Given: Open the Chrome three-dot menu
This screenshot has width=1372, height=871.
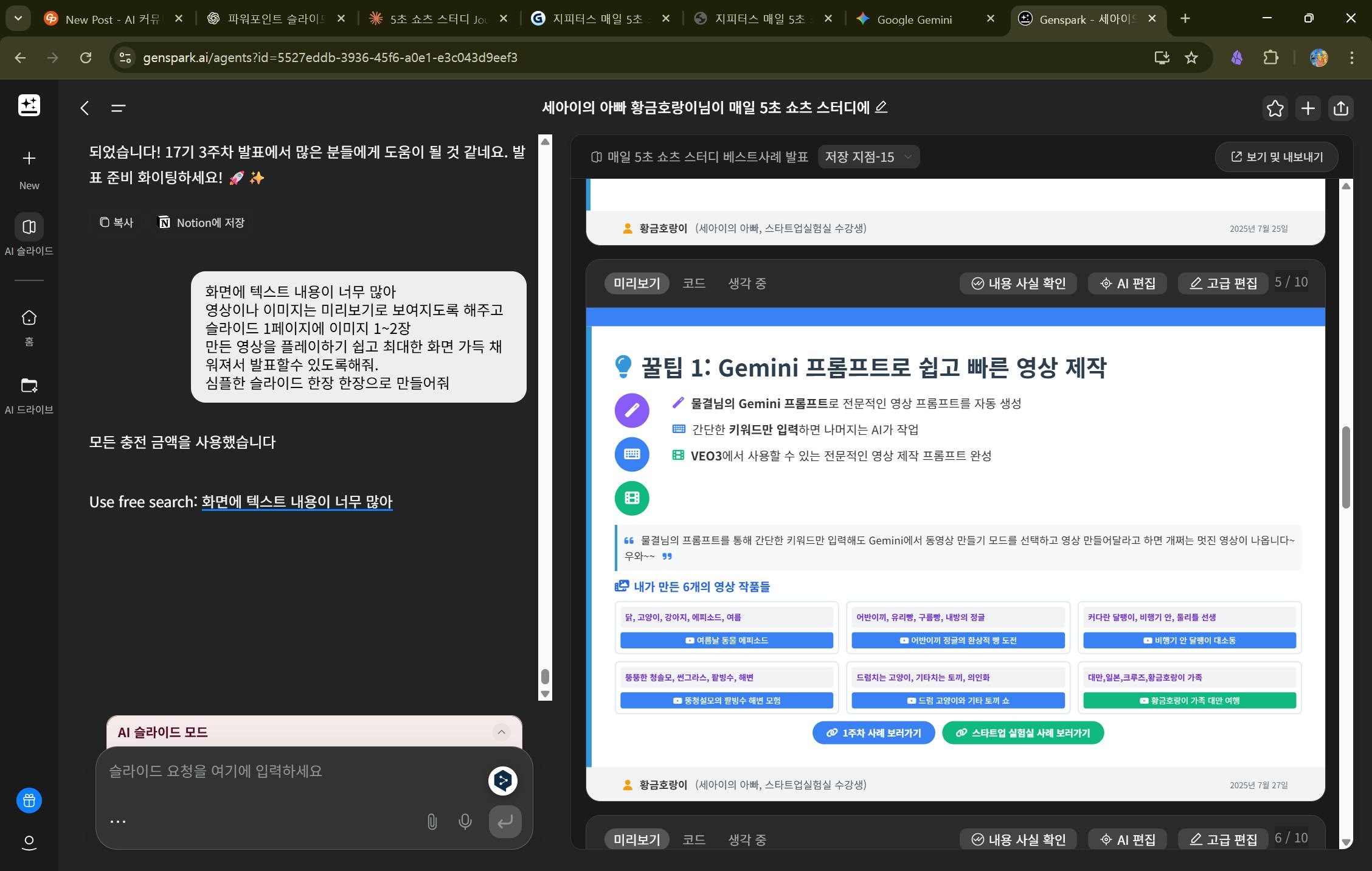Looking at the screenshot, I should click(x=1352, y=58).
